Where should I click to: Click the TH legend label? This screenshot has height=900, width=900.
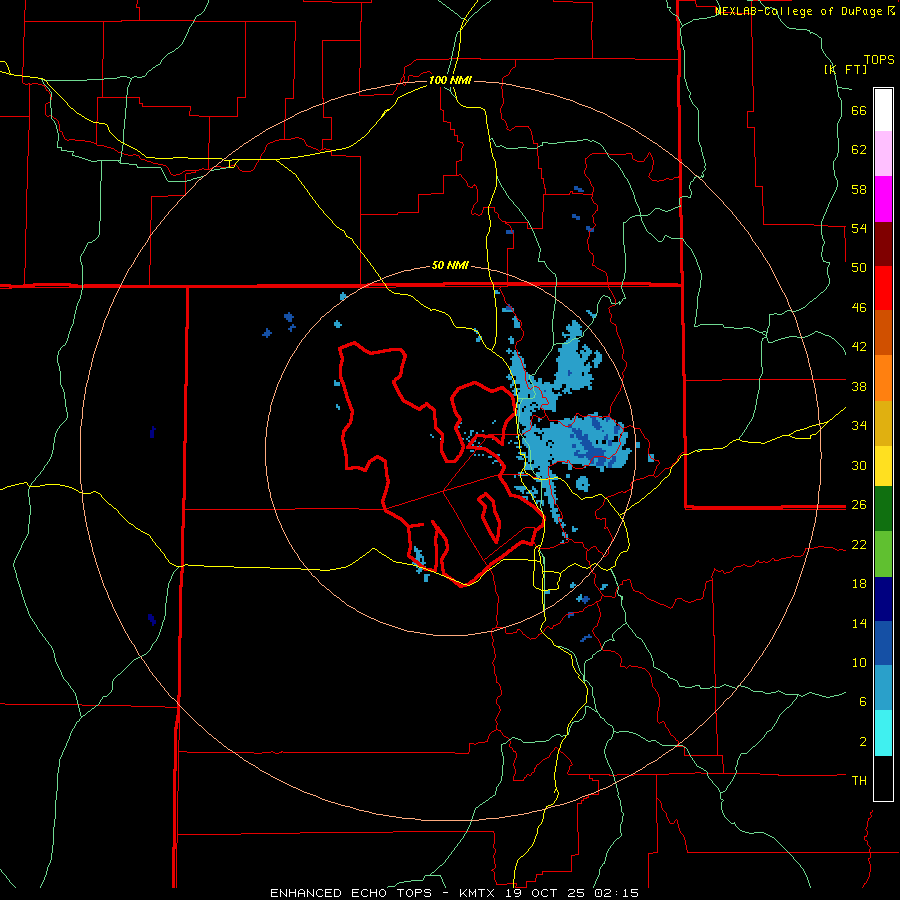[859, 781]
